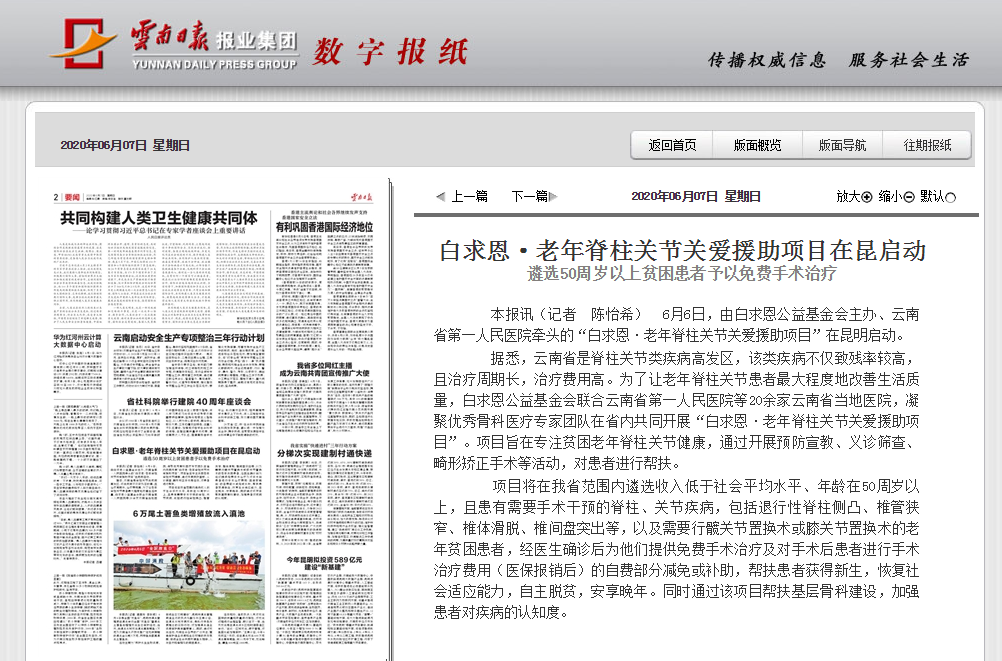
Task: Click date 2020年06月07日 above article title
Action: [696, 196]
